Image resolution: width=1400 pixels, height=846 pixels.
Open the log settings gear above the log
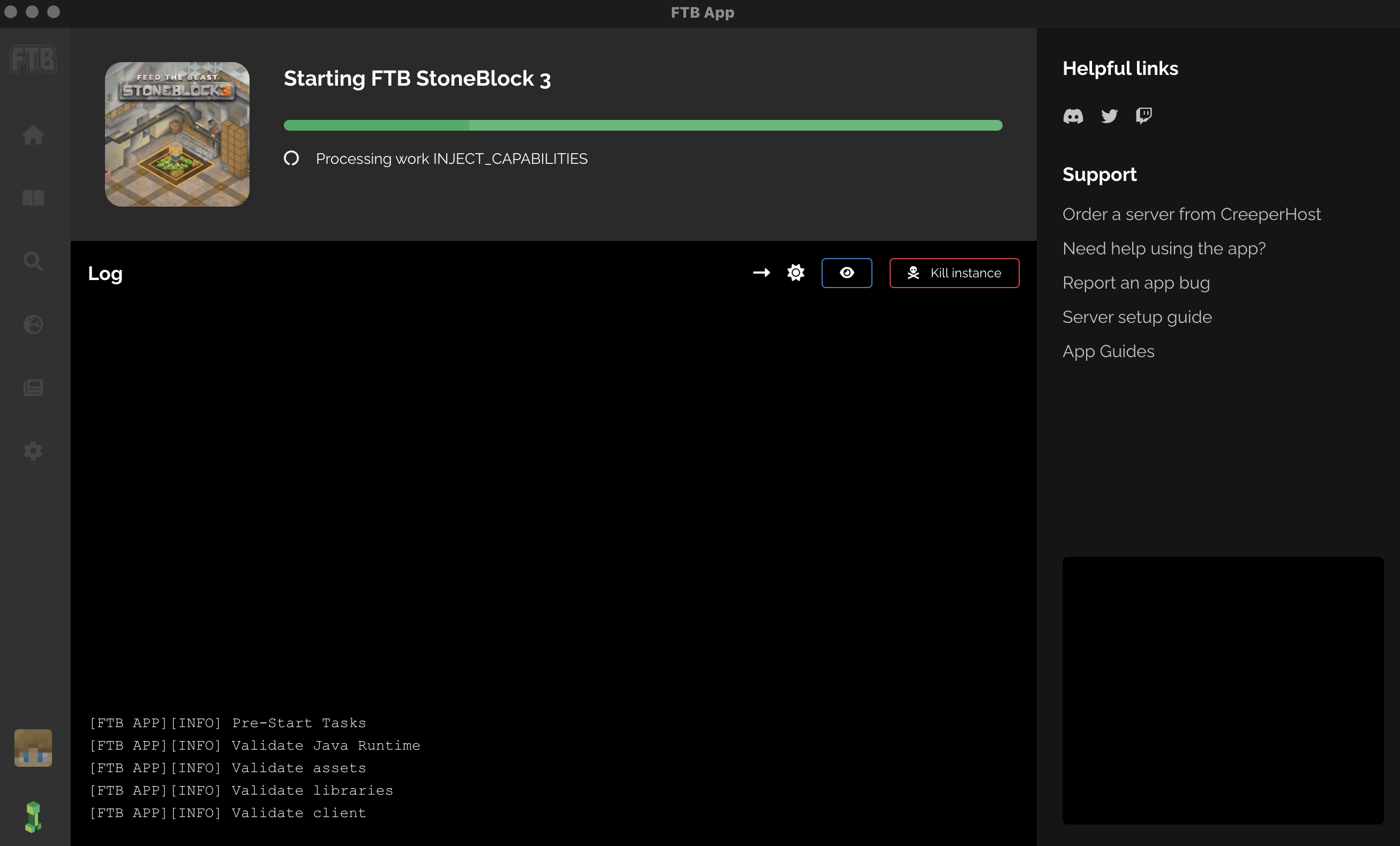[x=795, y=273]
